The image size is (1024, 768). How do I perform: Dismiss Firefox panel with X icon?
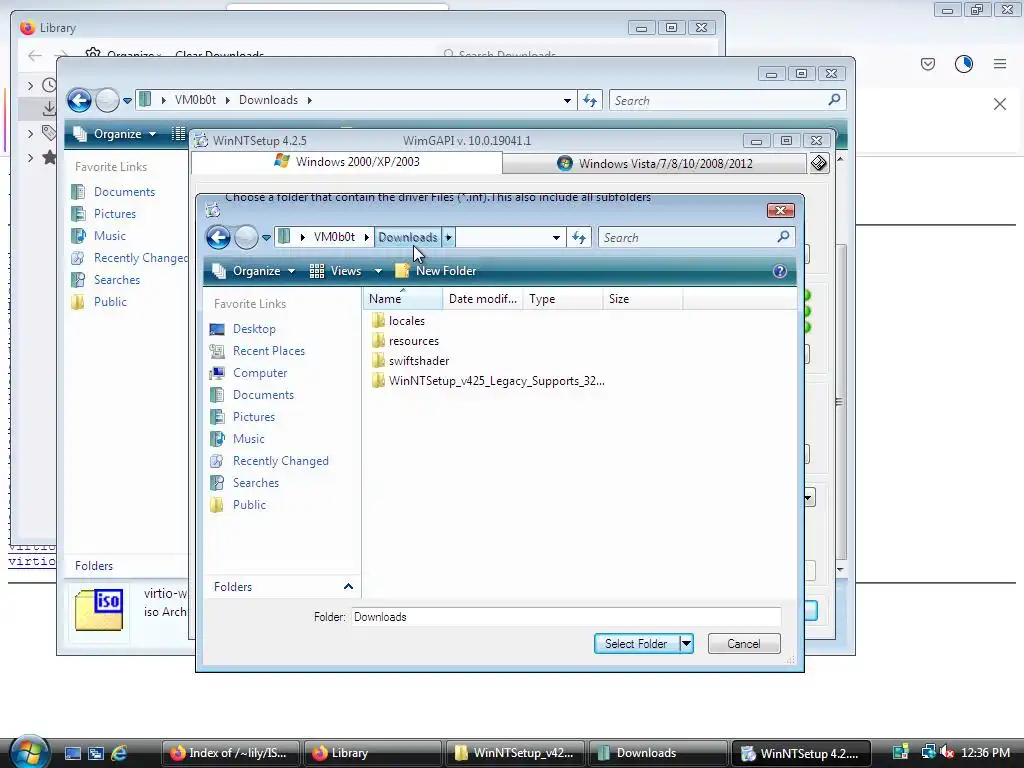[1000, 104]
